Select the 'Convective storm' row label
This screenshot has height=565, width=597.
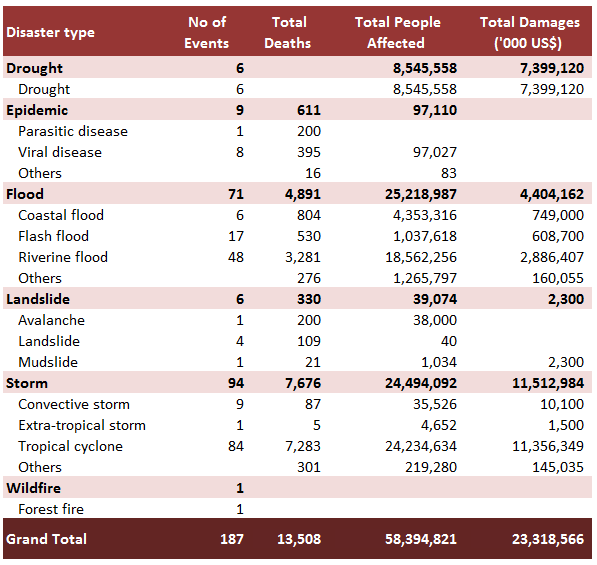(74, 404)
